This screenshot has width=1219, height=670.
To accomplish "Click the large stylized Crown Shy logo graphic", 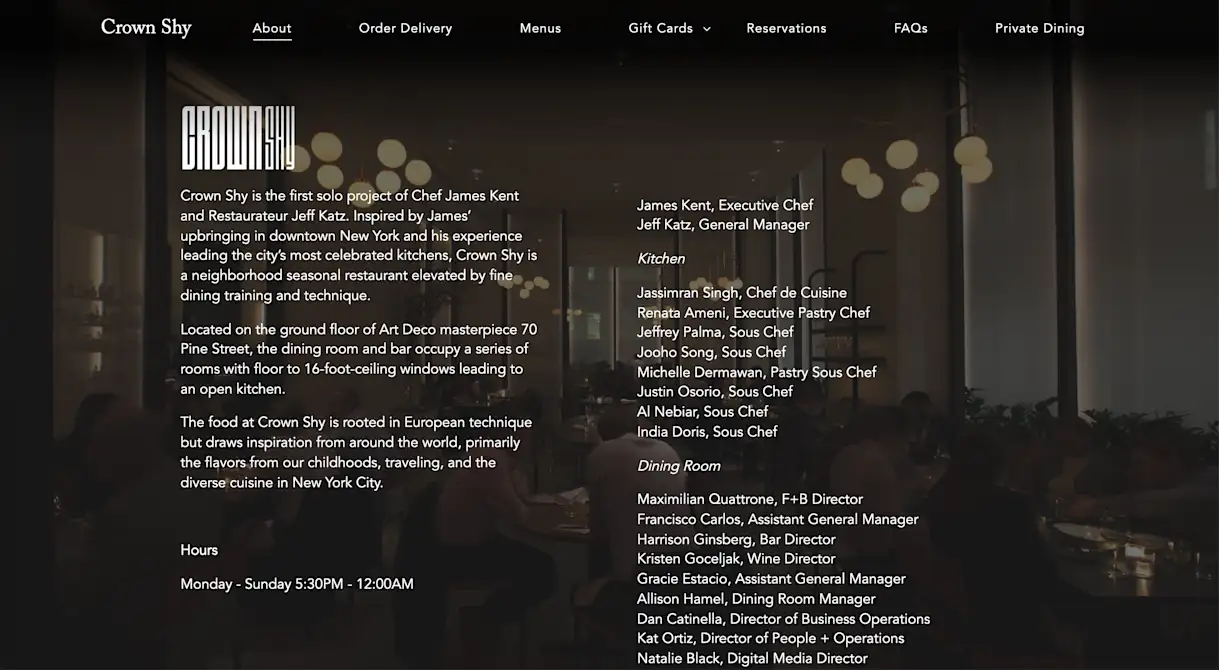I will pyautogui.click(x=238, y=138).
